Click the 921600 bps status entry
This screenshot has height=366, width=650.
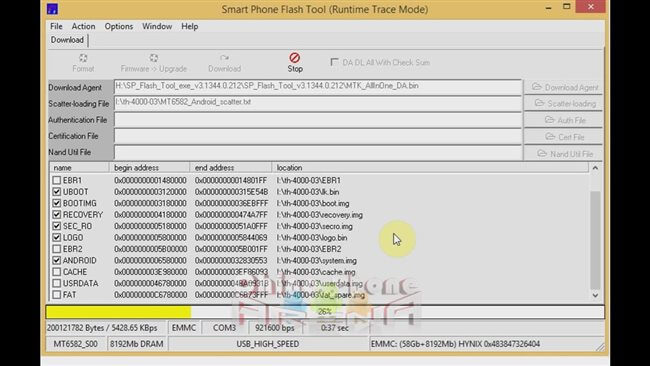tap(275, 328)
